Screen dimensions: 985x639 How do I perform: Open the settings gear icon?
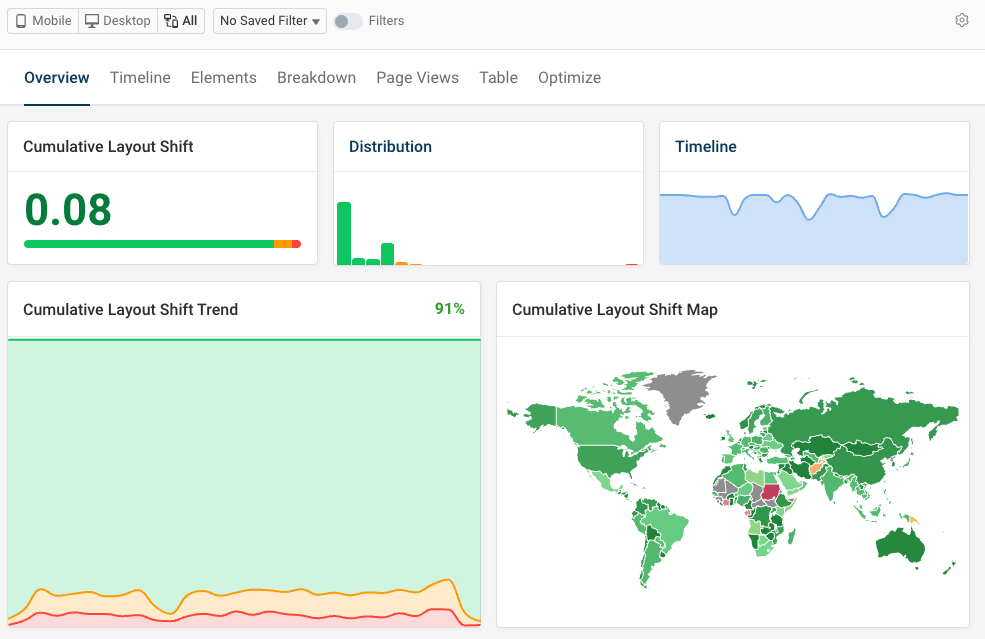(961, 20)
